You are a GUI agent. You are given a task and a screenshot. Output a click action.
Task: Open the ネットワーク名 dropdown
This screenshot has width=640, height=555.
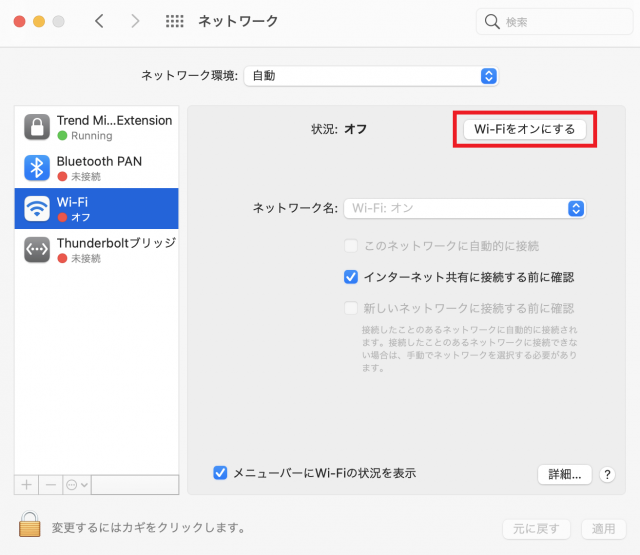[x=465, y=209]
